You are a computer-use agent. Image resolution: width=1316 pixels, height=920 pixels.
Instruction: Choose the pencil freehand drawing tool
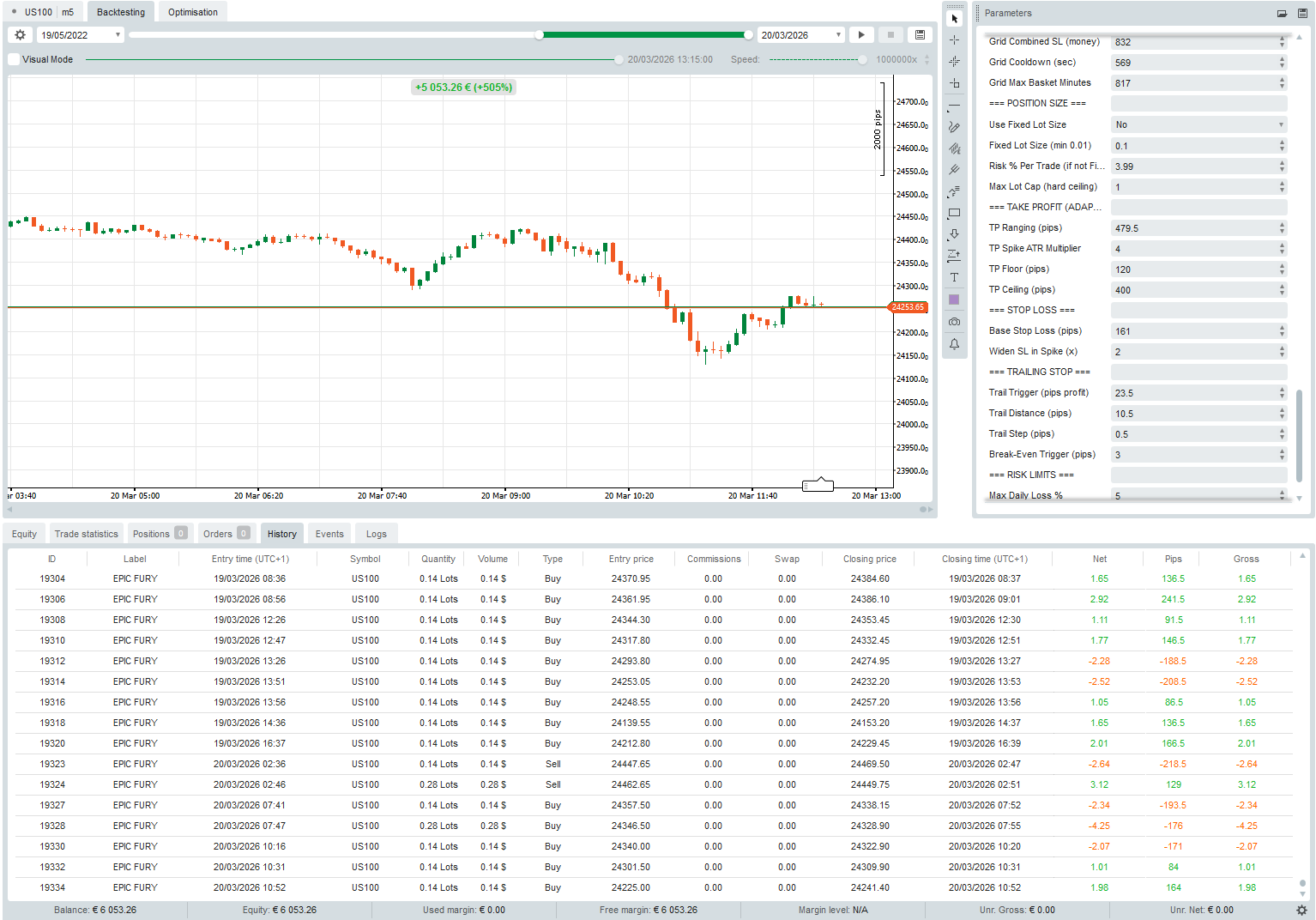click(954, 127)
